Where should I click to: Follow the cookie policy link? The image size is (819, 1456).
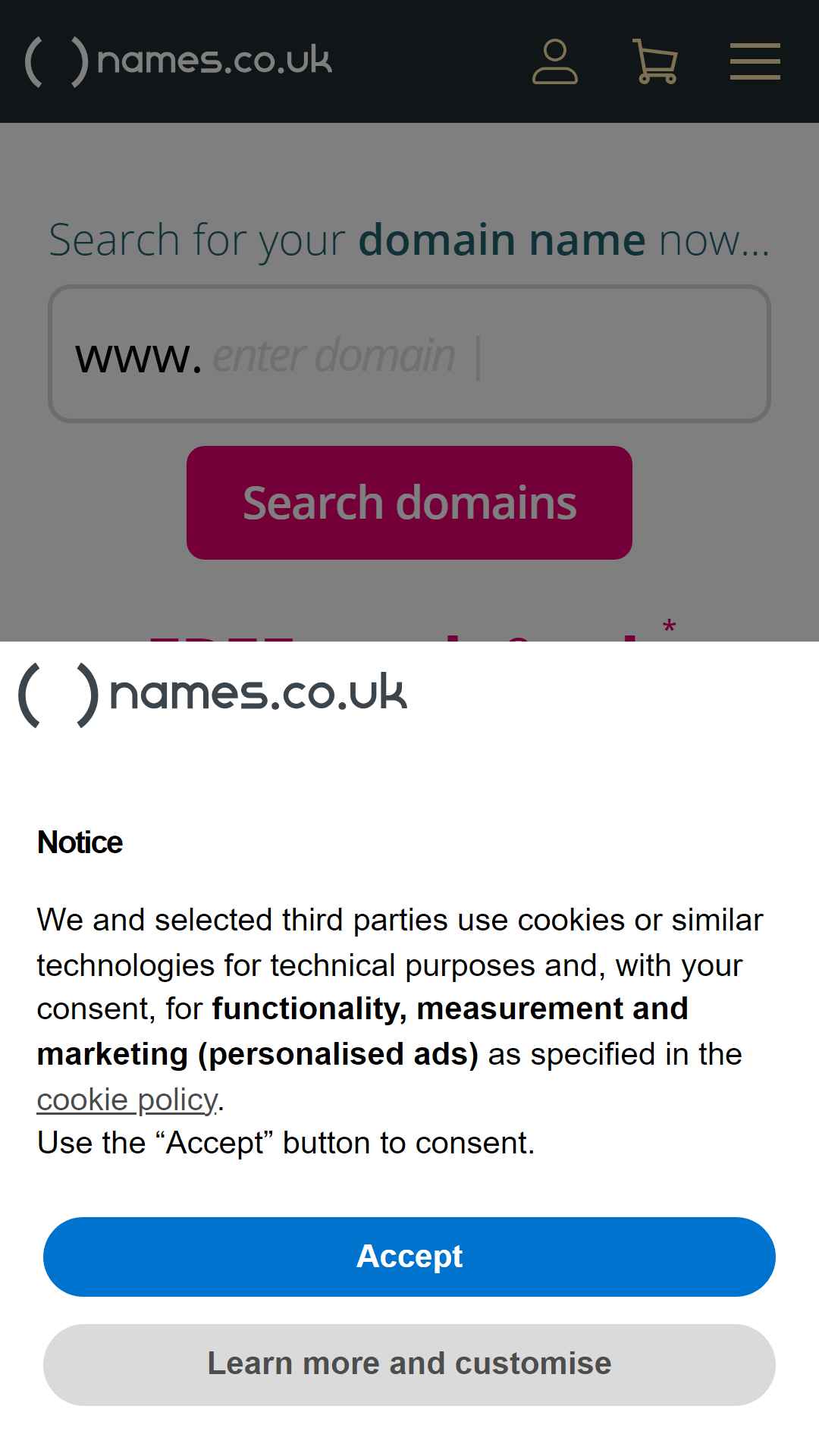coord(127,1100)
